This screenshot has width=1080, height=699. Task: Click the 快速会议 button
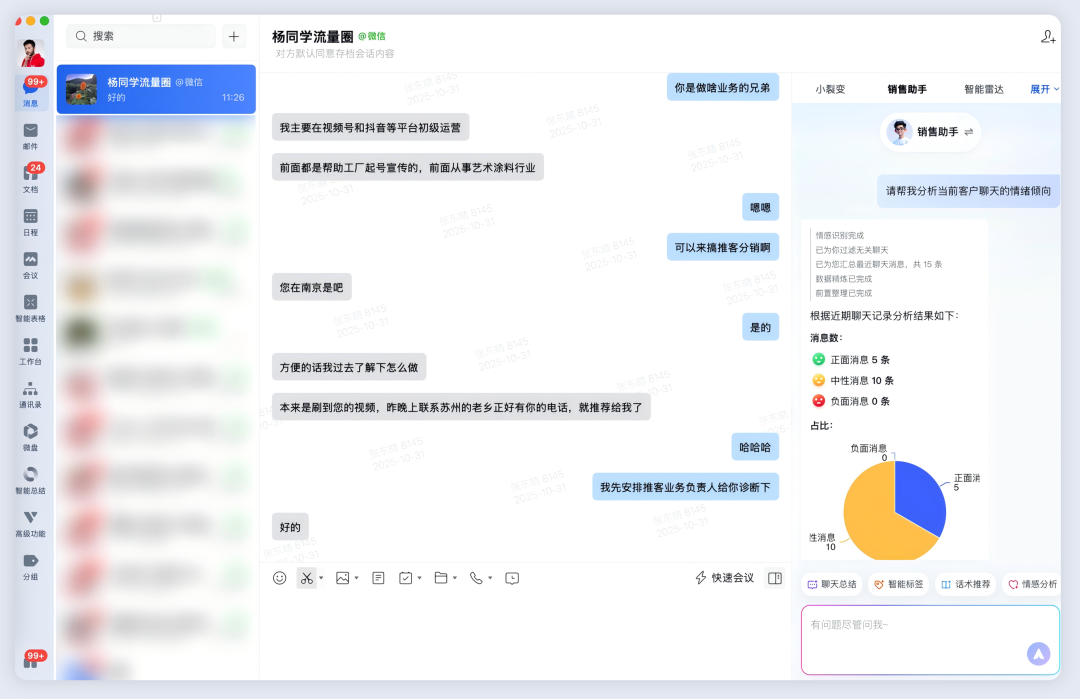(x=727, y=578)
